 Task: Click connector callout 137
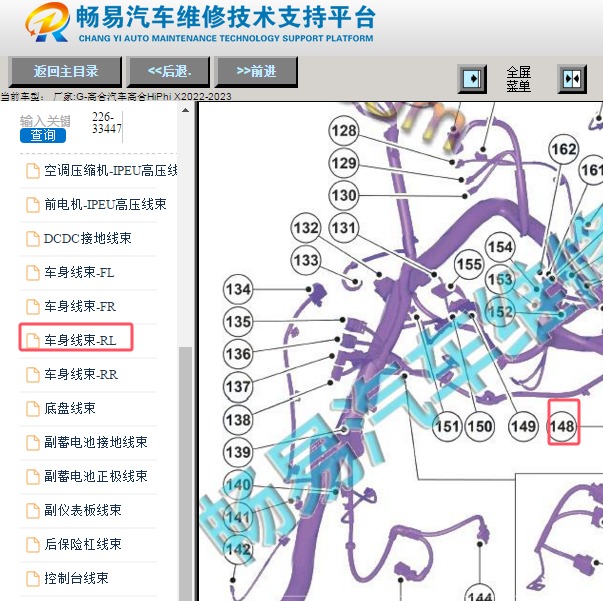click(238, 386)
